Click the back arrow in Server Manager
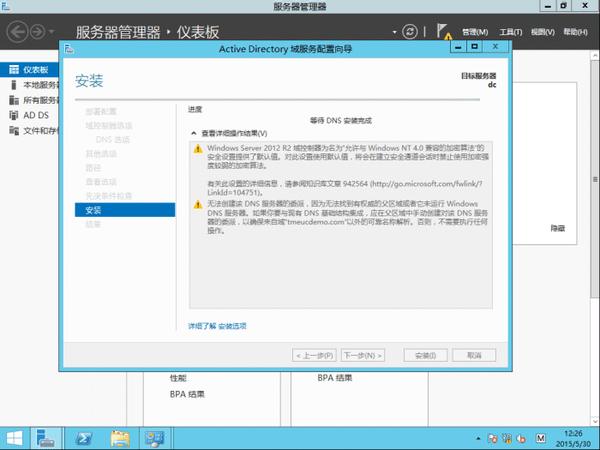The width and height of the screenshot is (600, 450). tap(18, 32)
